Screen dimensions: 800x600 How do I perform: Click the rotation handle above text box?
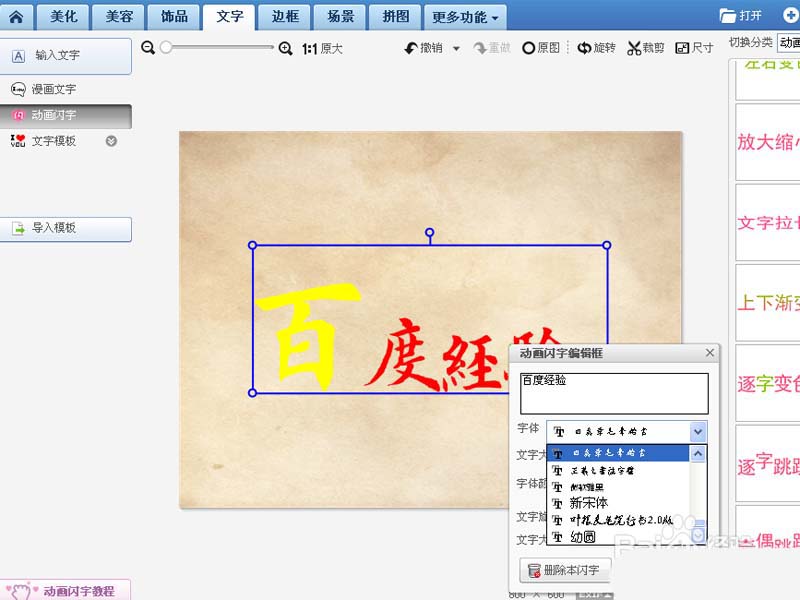(430, 233)
